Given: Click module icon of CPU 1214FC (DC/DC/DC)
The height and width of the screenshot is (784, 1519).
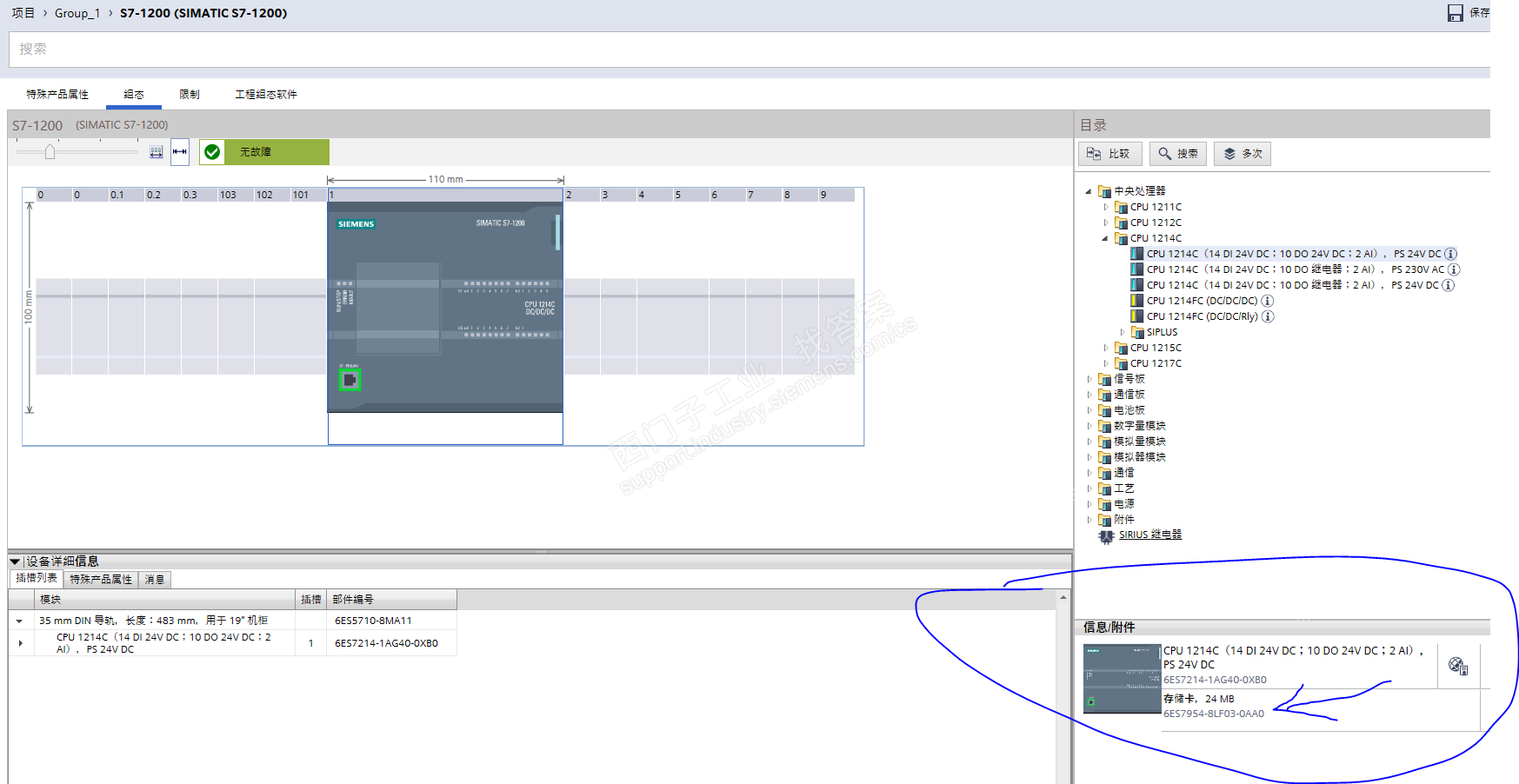Looking at the screenshot, I should pyautogui.click(x=1137, y=301).
